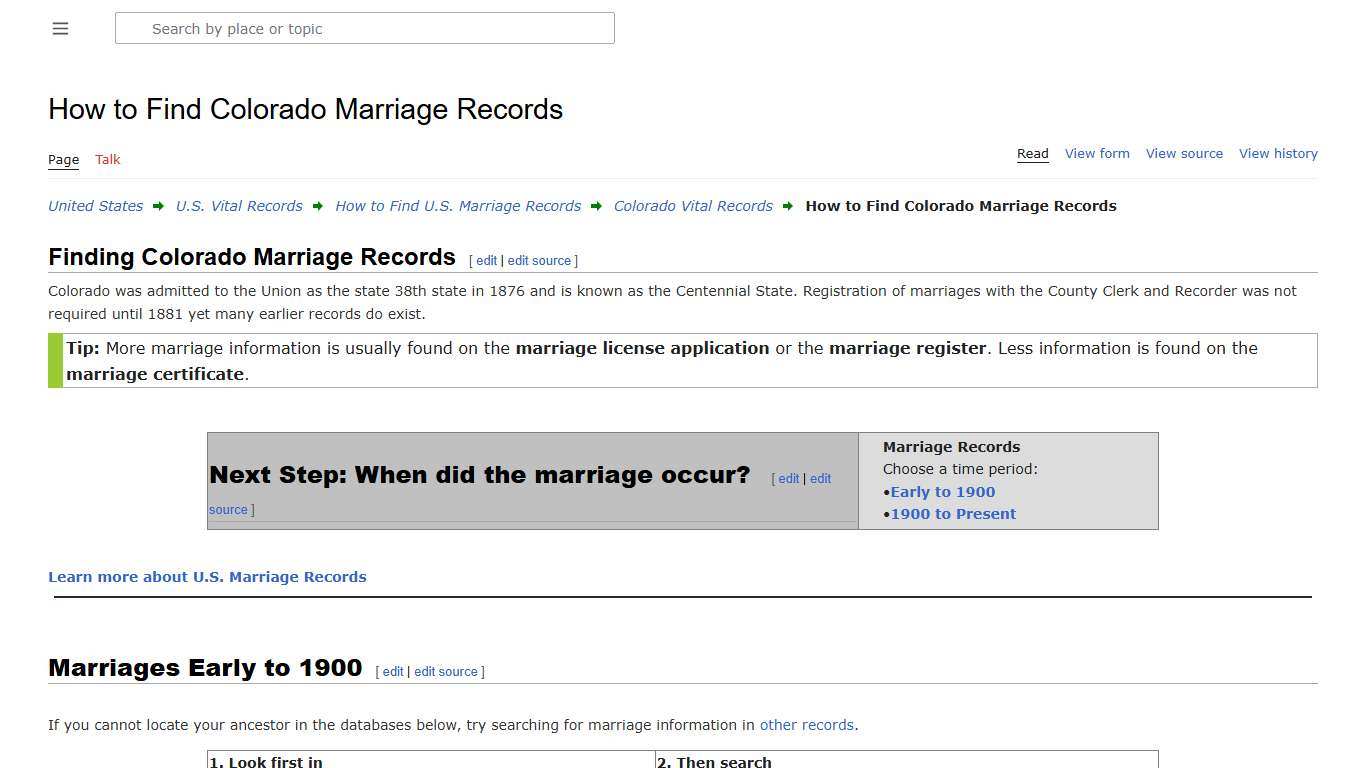Click edit source for Marriages Early to 1900
The width and height of the screenshot is (1366, 768).
pyautogui.click(x=446, y=671)
